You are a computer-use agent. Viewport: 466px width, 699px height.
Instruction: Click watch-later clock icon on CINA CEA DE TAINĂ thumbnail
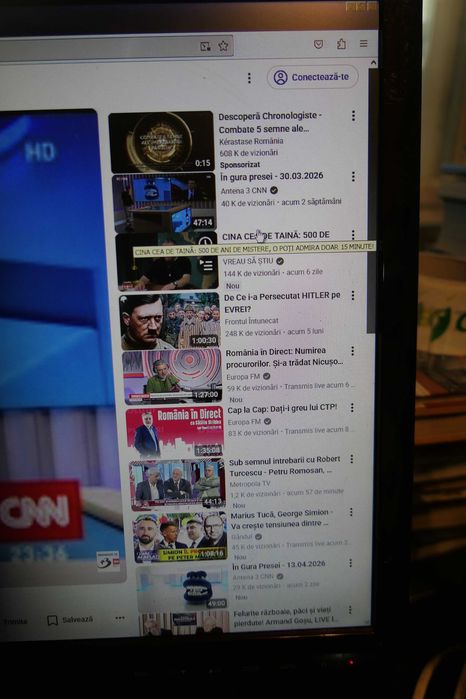click(x=205, y=241)
